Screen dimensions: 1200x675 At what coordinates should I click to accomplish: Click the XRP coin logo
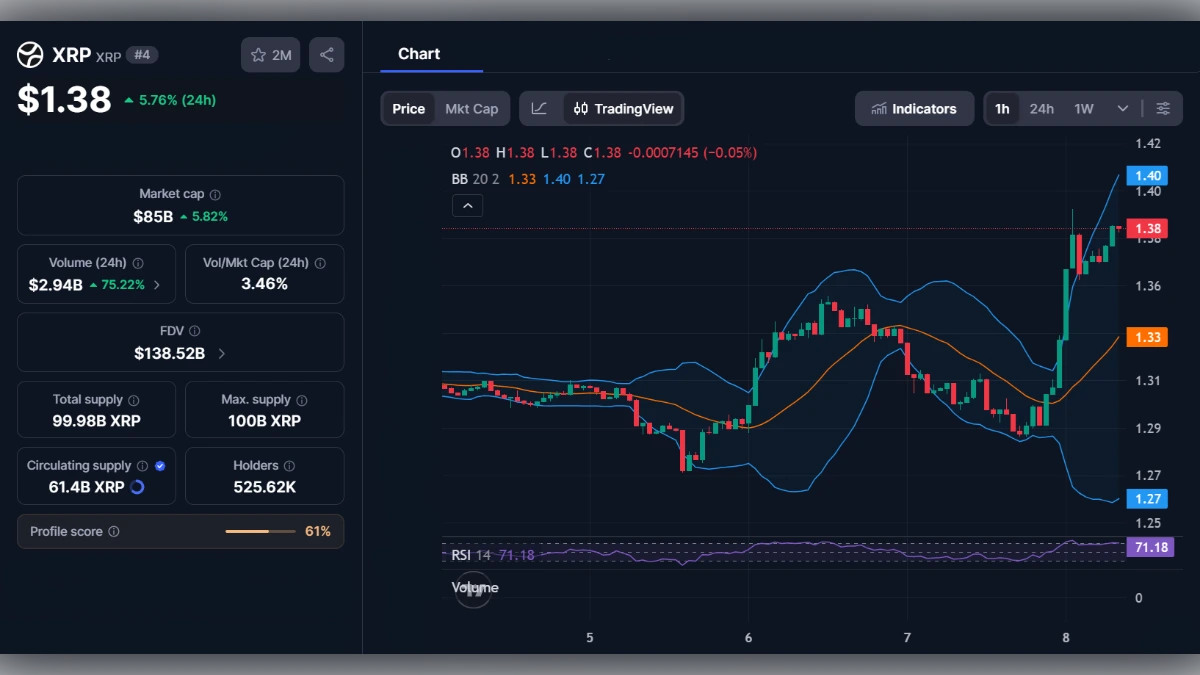click(29, 55)
